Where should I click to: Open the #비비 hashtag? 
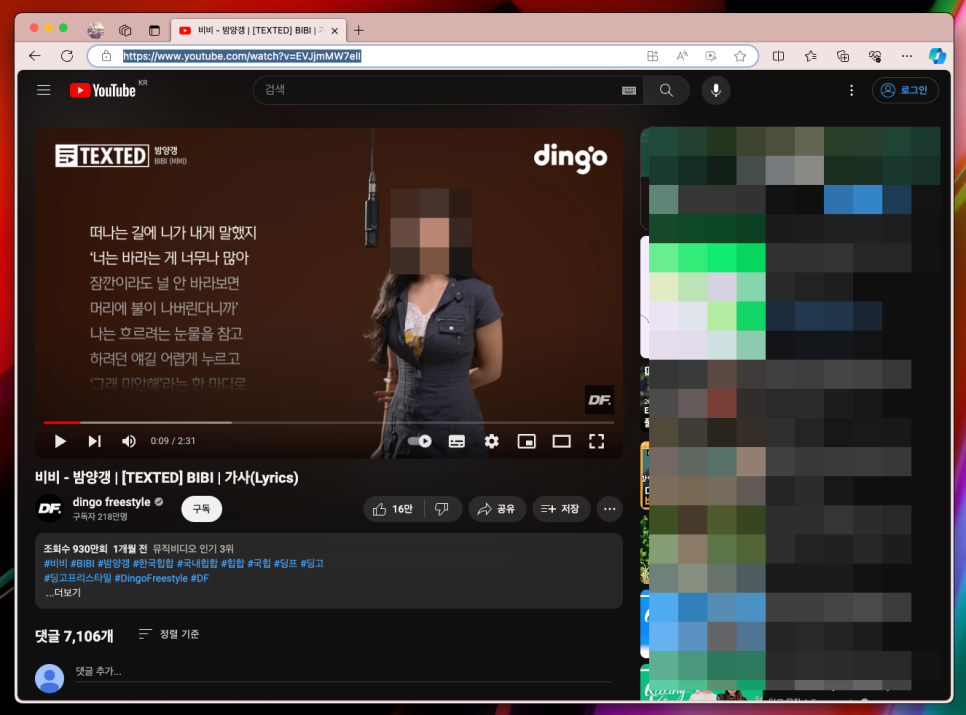55,564
